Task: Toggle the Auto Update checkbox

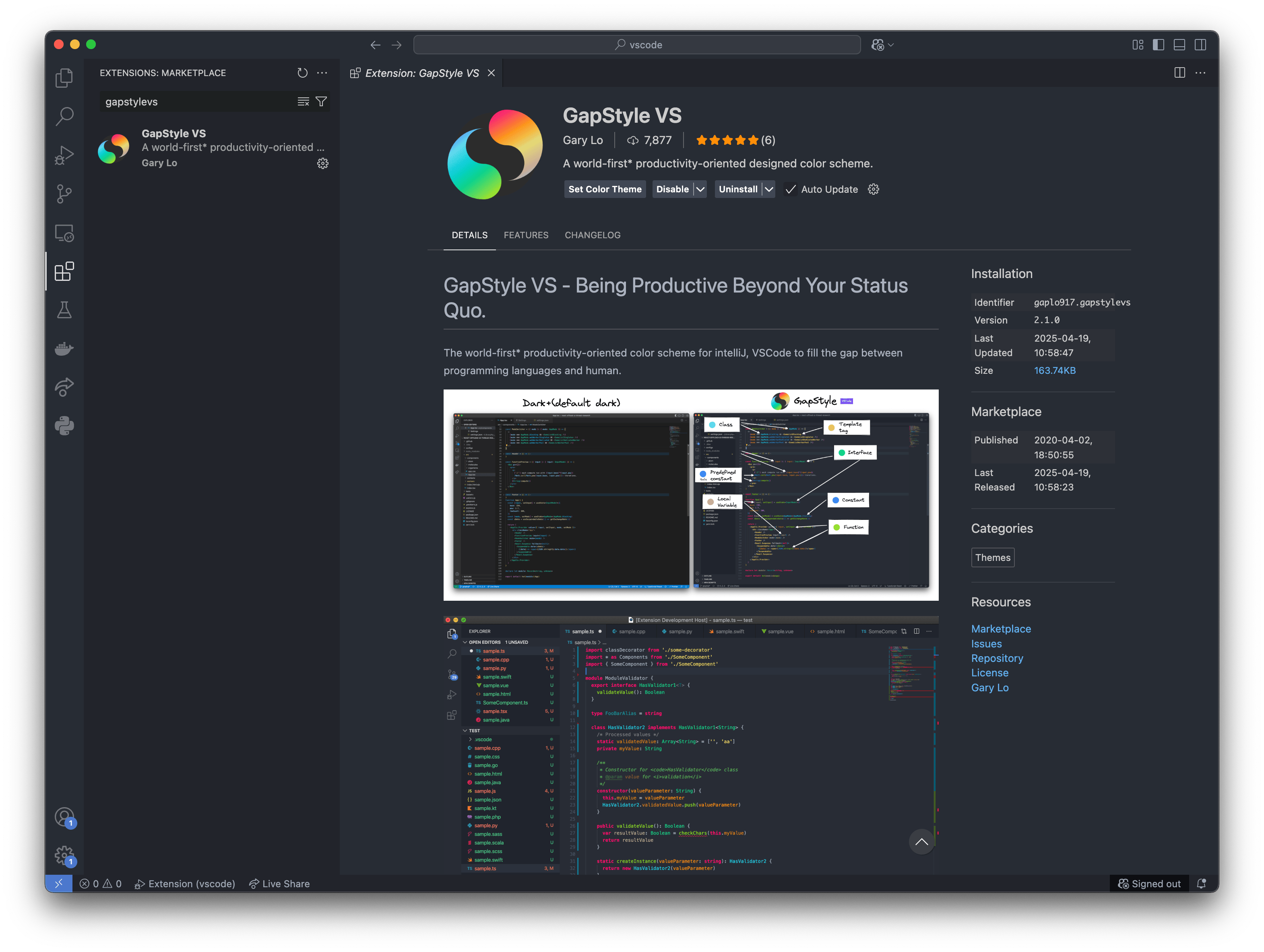Action: click(x=791, y=190)
